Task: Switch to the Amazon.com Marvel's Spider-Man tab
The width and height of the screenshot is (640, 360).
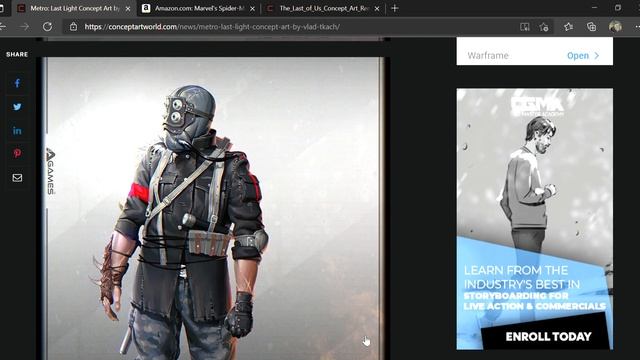Action: pos(199,8)
